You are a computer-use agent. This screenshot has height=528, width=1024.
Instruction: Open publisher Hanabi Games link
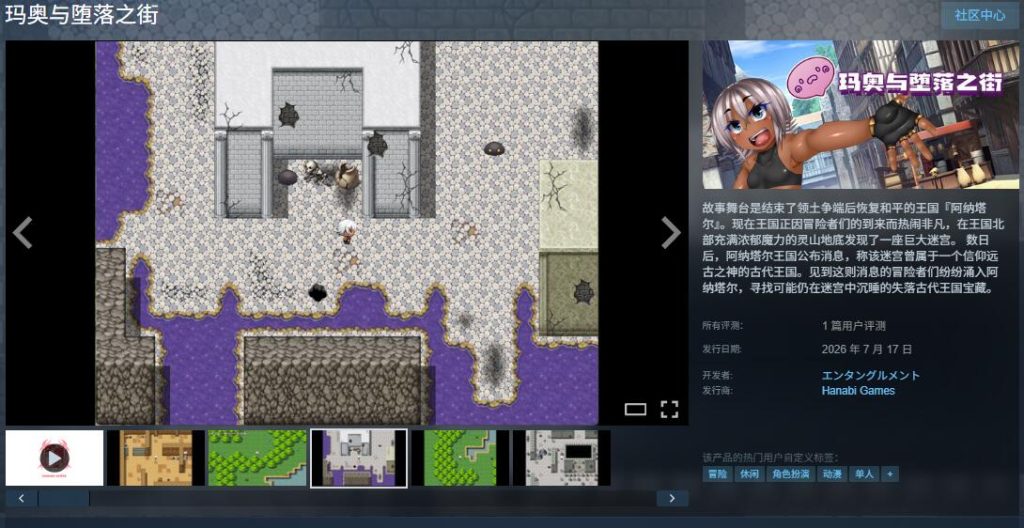(858, 391)
